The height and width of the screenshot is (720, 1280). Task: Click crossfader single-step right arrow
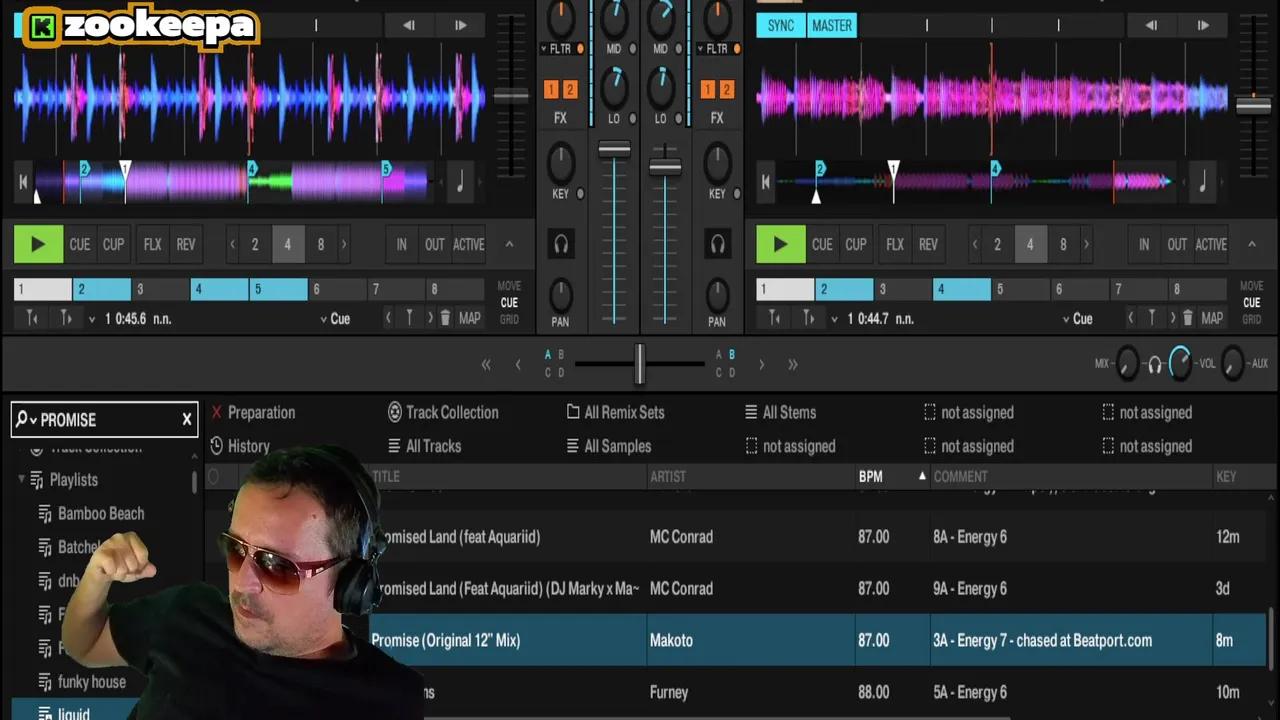tap(761, 365)
